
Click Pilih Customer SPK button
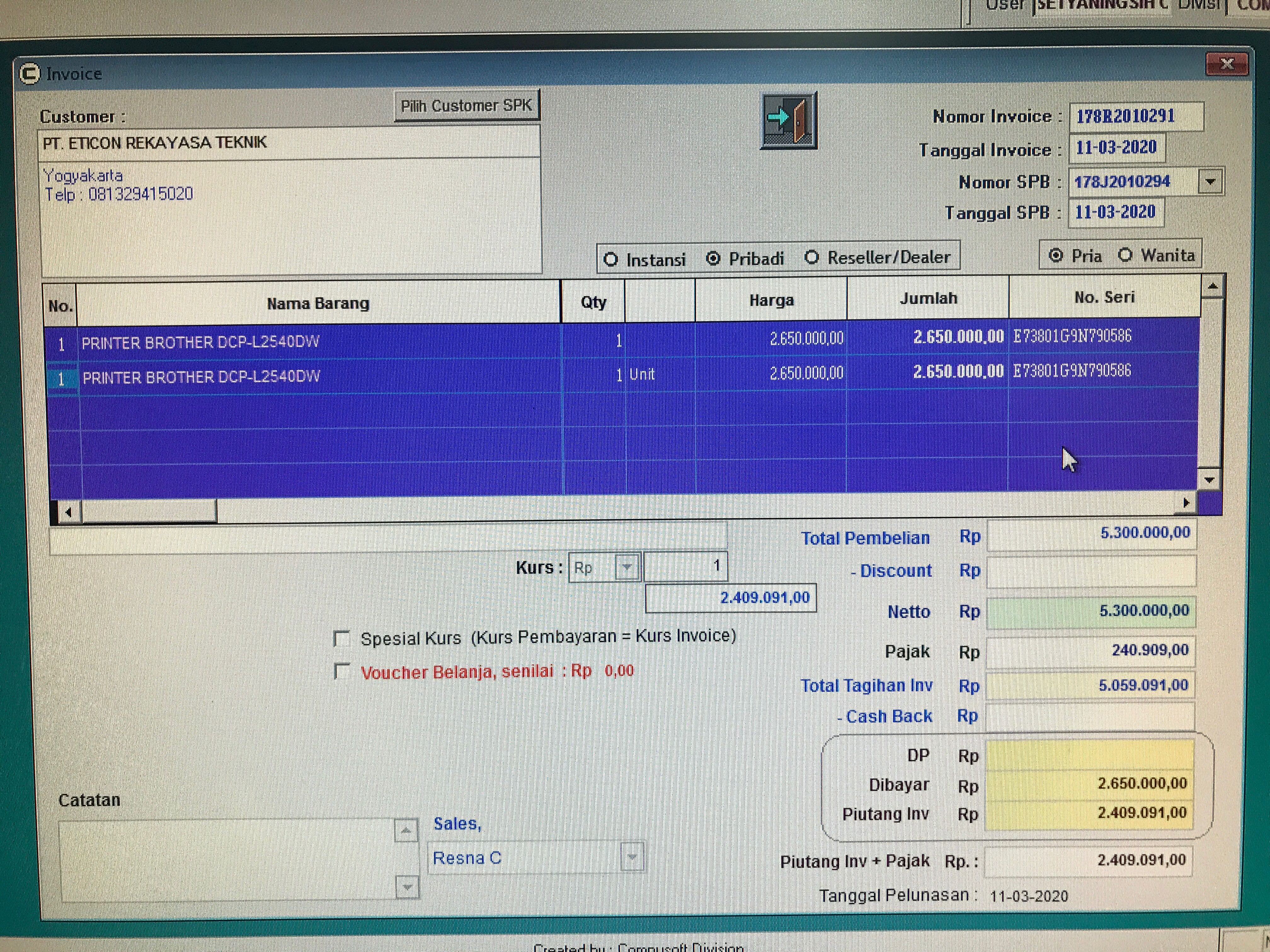pos(466,105)
